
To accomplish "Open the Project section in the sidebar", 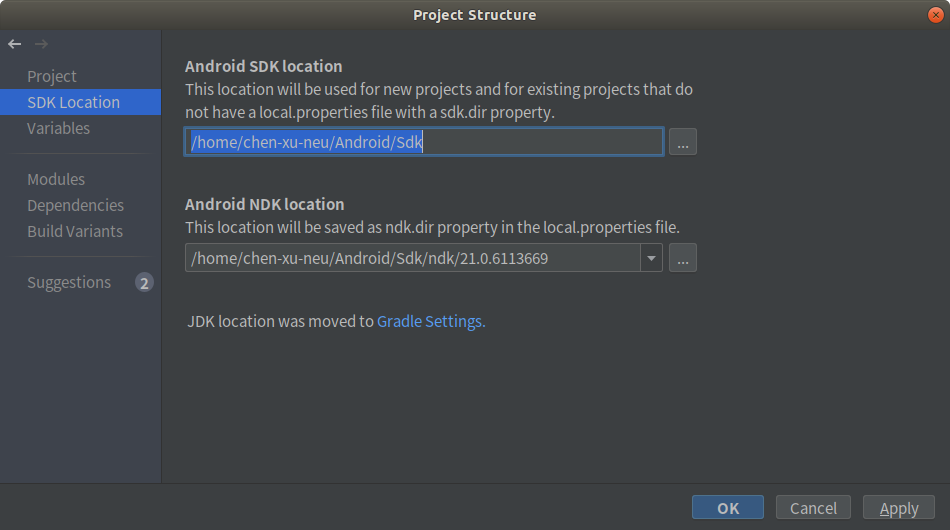I will coord(51,76).
